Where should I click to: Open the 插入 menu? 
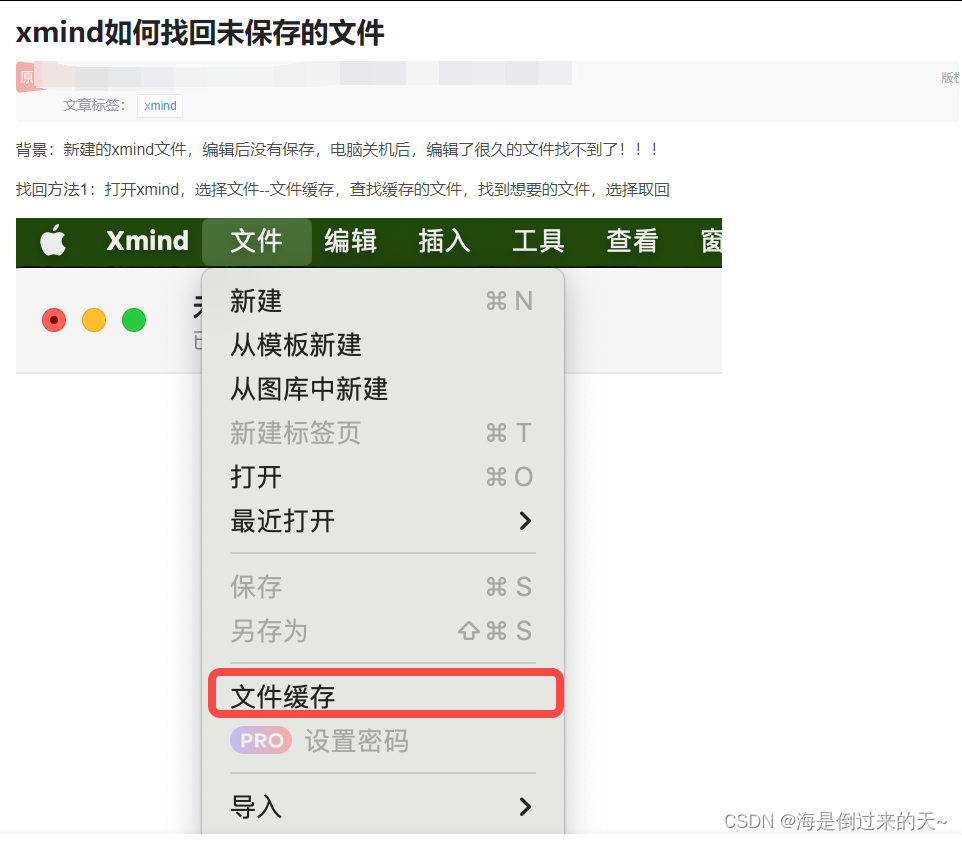pyautogui.click(x=444, y=241)
